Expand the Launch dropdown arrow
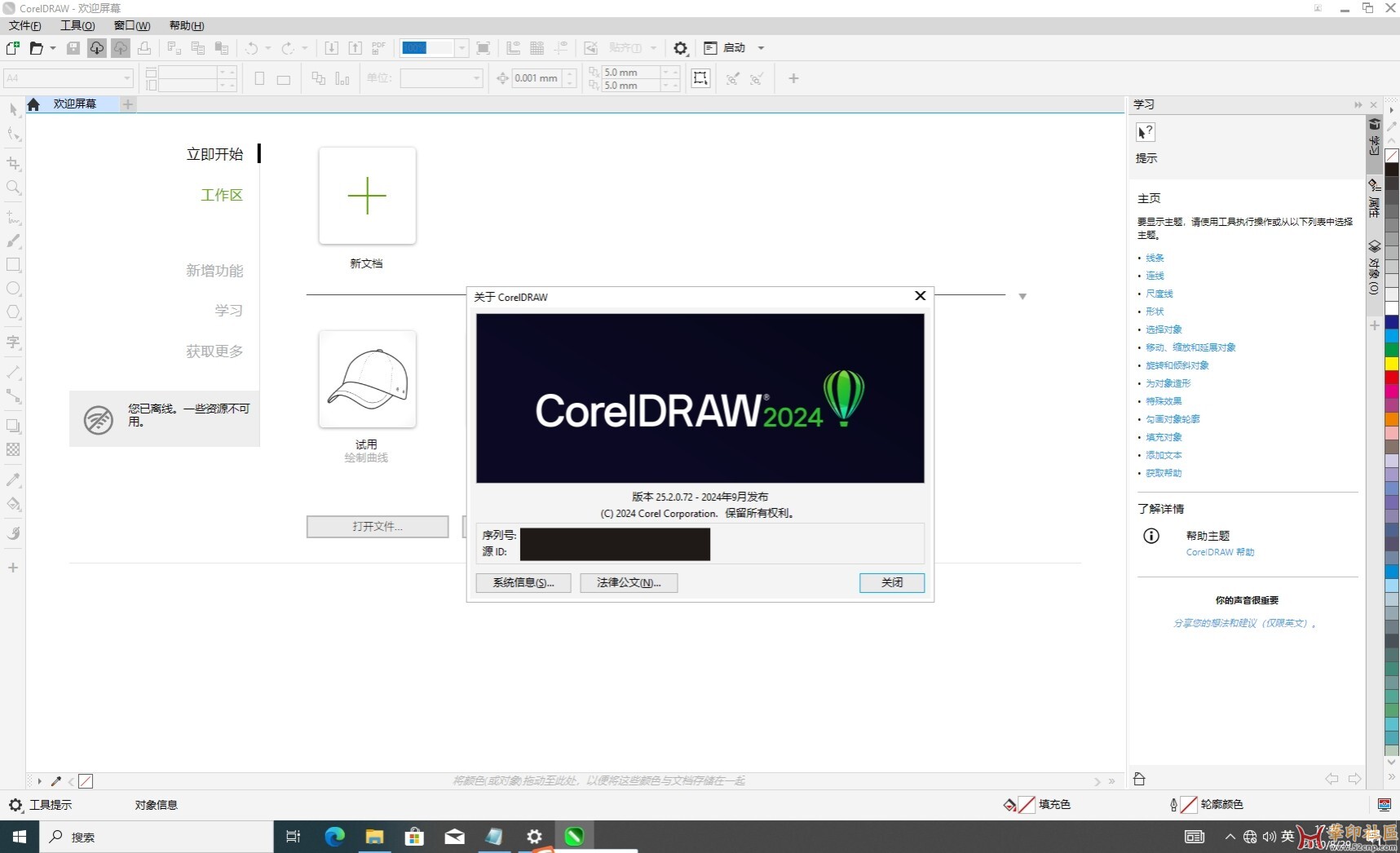The height and width of the screenshot is (853, 1400). [x=761, y=48]
